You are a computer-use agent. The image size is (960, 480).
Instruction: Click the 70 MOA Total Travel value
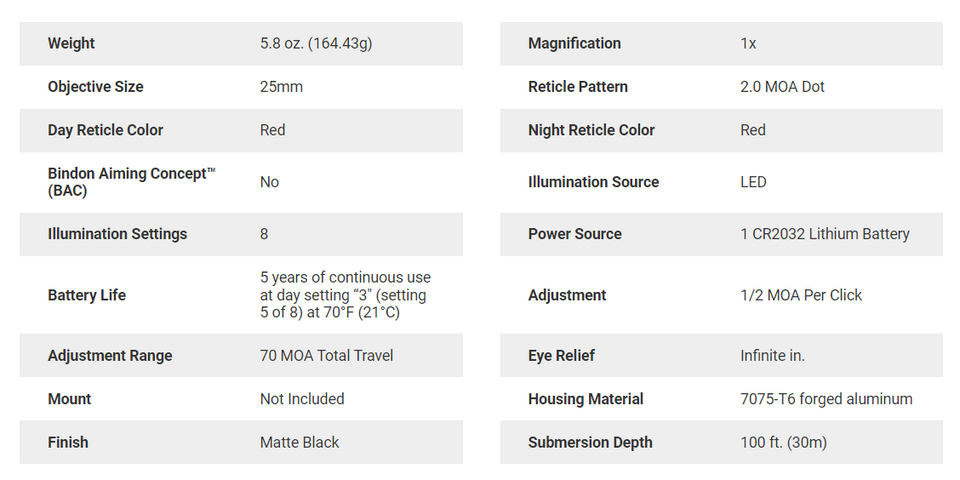click(326, 356)
